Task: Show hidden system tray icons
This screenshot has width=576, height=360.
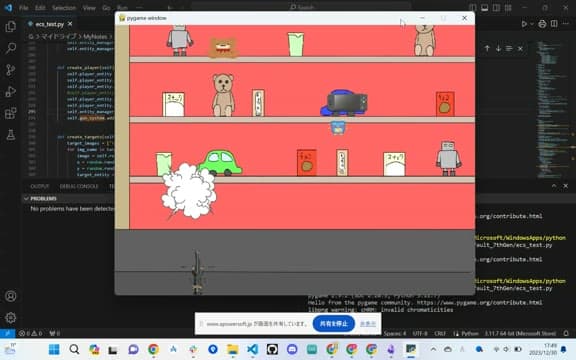Action: click(433, 349)
